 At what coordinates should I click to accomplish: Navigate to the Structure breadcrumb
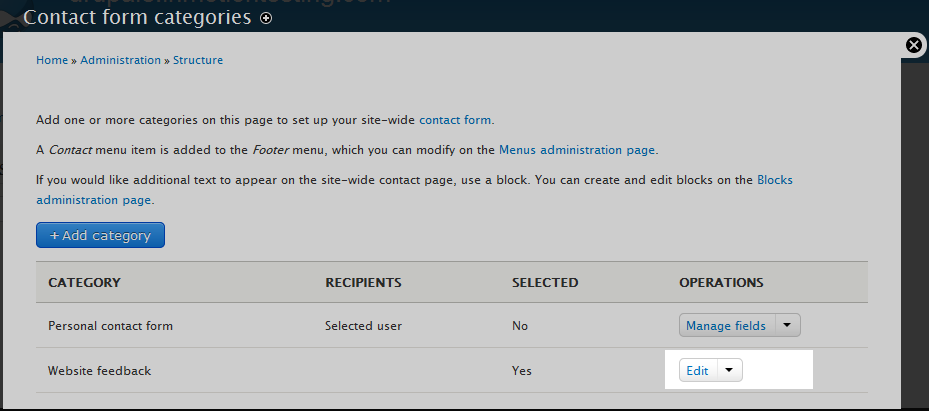click(x=198, y=60)
